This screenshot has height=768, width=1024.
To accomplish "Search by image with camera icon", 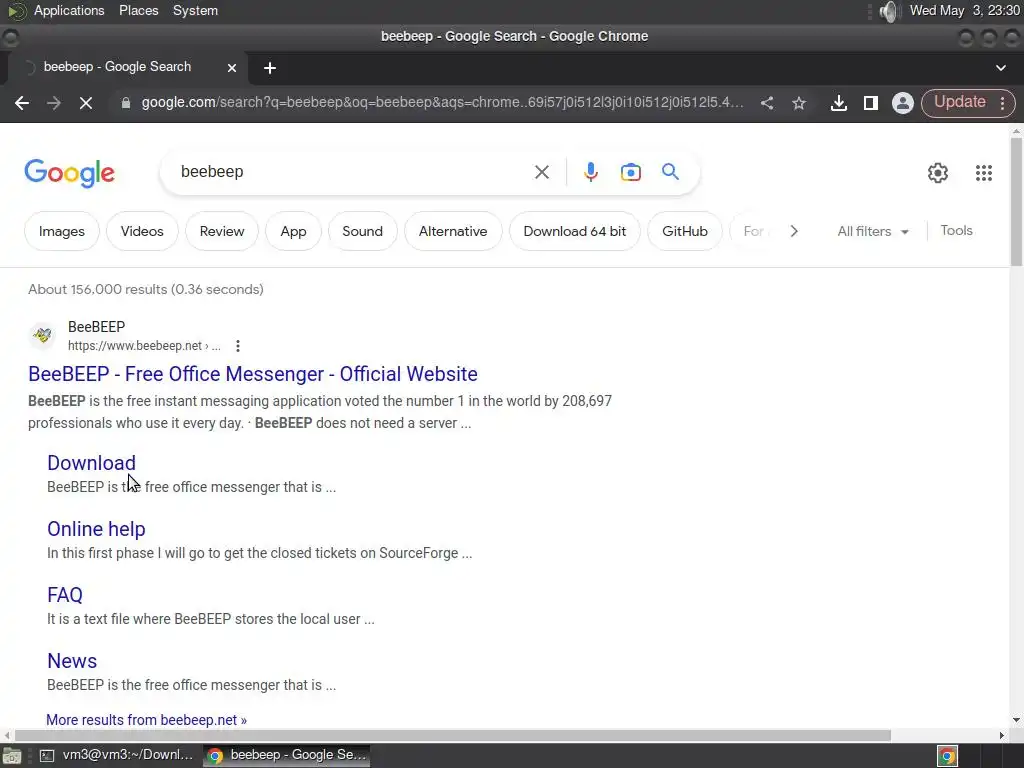I will click(x=630, y=172).
